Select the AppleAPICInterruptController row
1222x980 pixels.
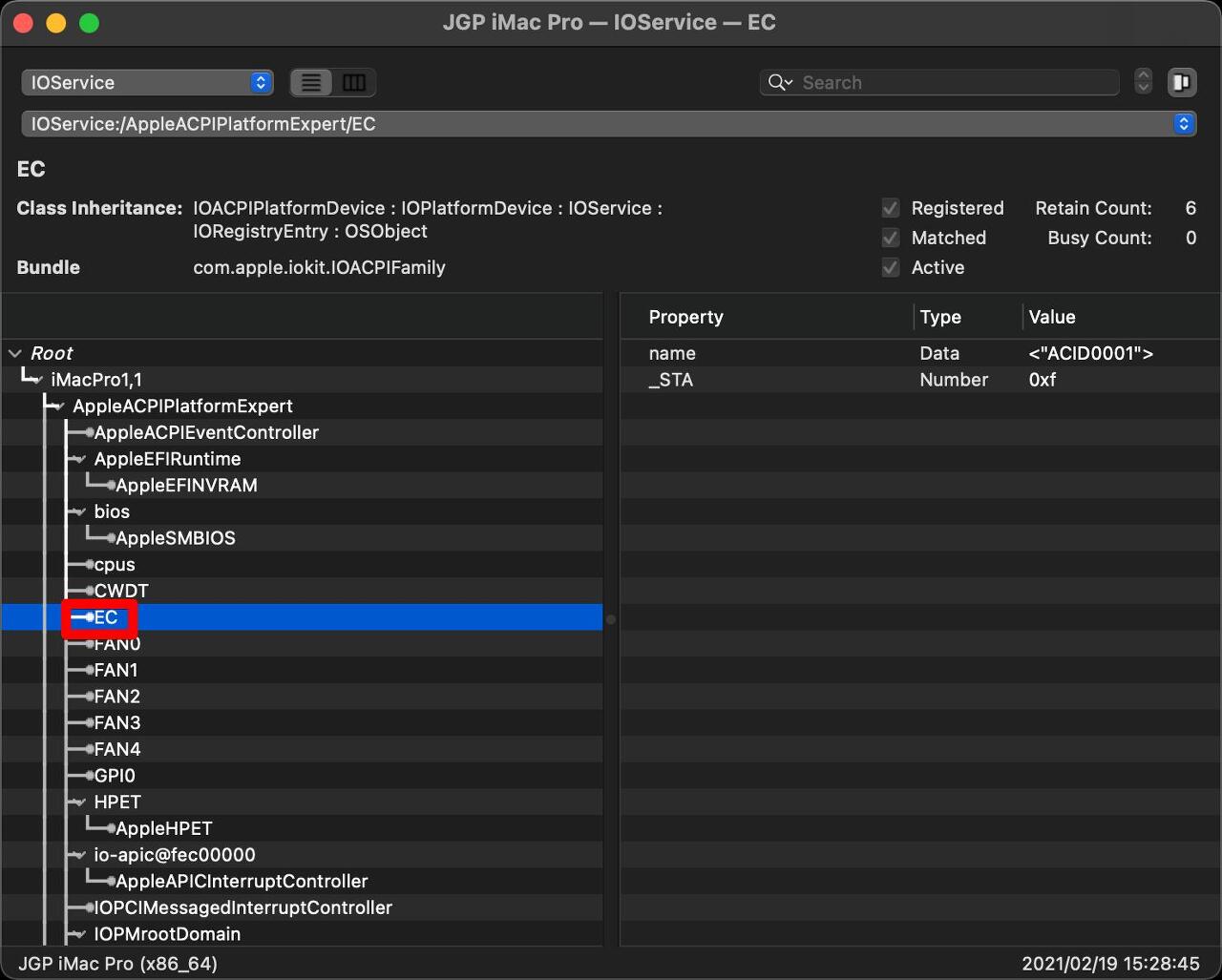tap(302, 881)
